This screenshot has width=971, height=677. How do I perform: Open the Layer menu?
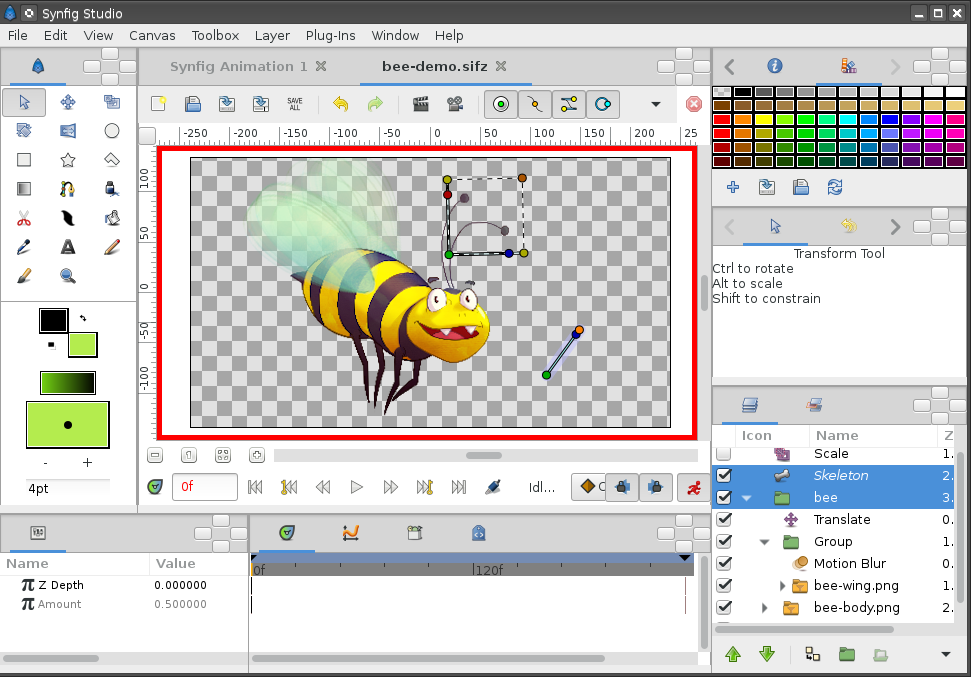272,35
